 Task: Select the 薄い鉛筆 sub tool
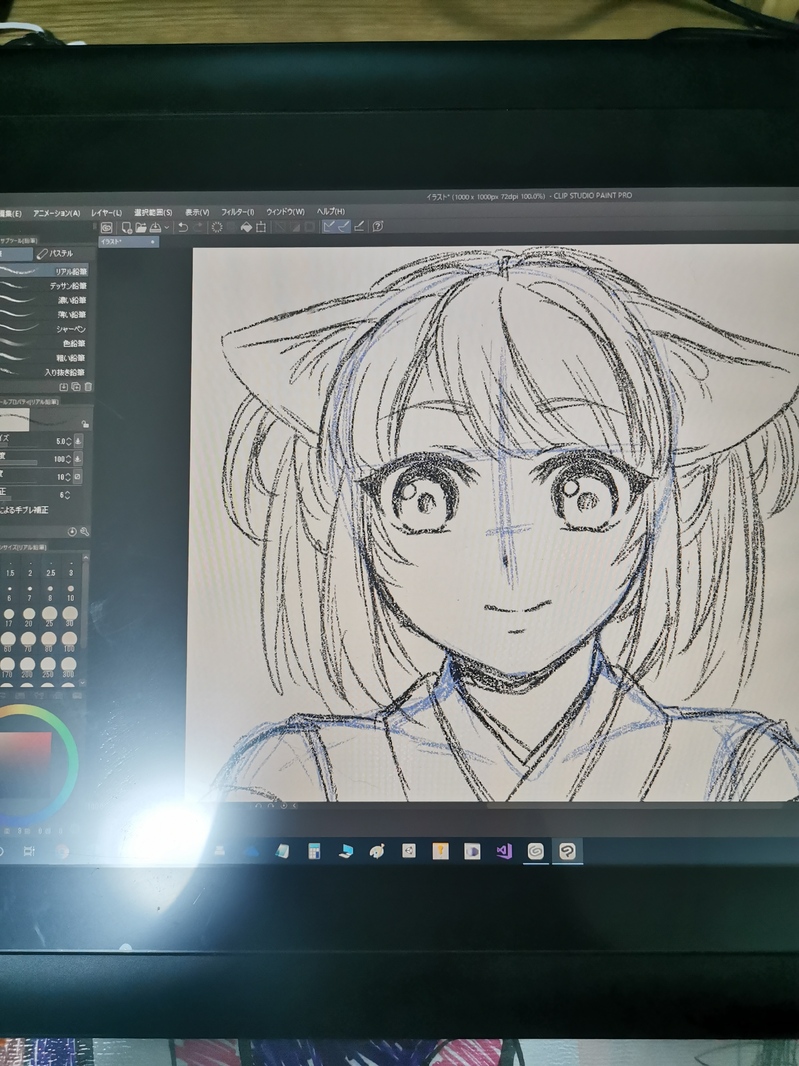44,314
